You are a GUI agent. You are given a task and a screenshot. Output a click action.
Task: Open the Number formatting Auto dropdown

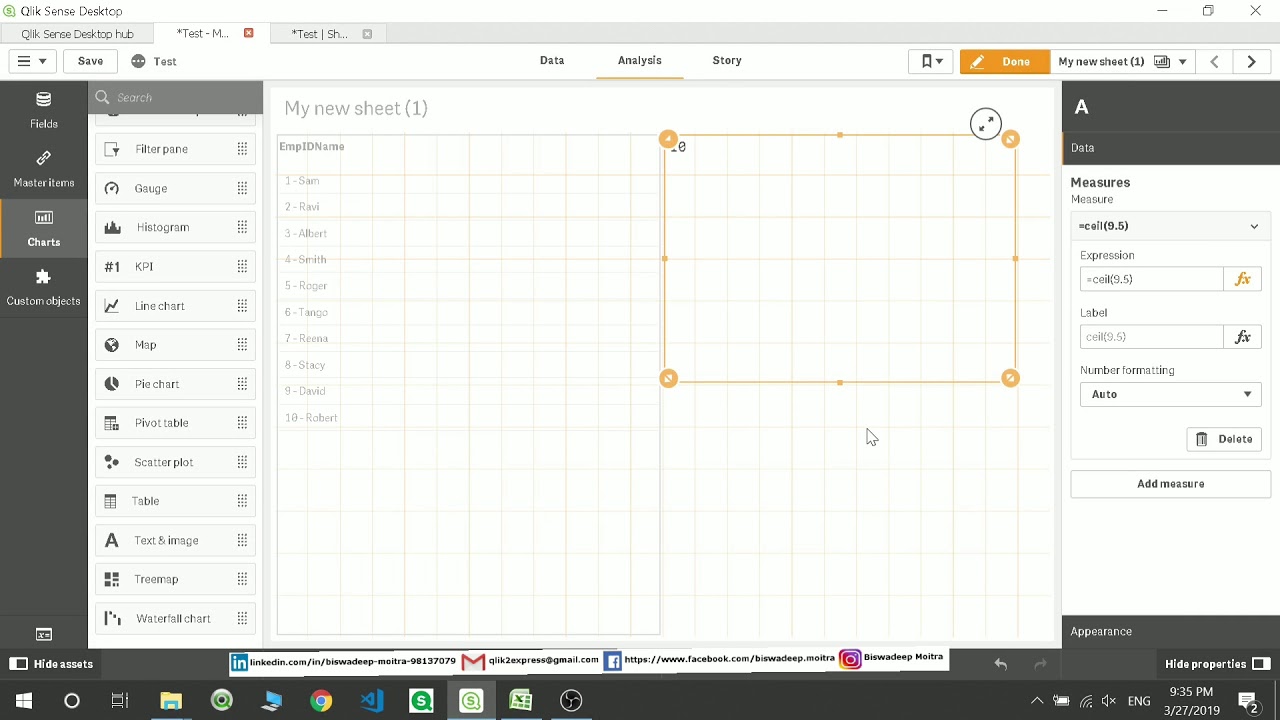tap(1170, 394)
